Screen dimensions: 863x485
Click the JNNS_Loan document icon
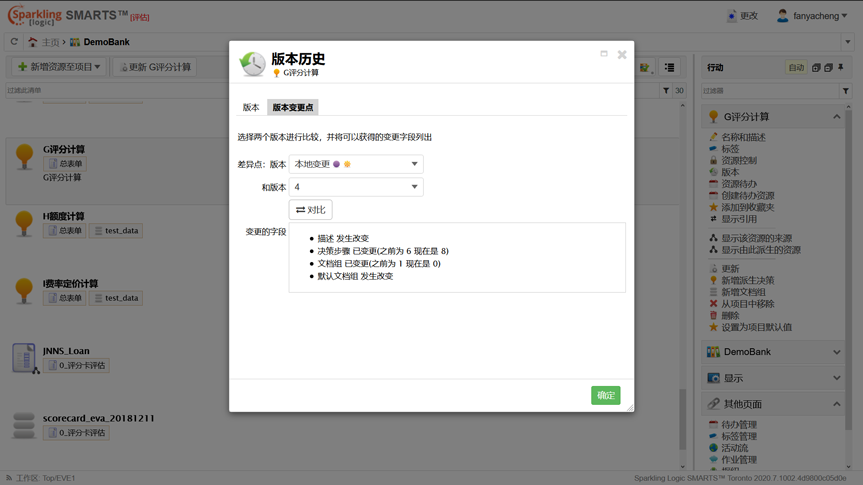pos(24,358)
